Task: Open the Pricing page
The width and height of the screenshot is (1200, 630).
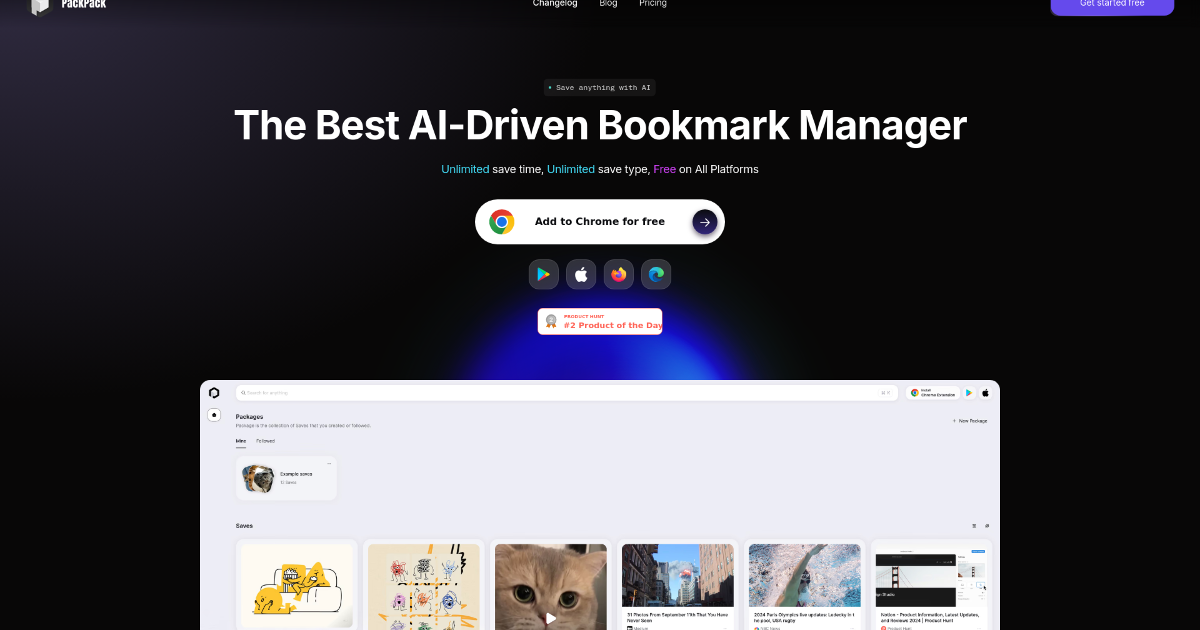Action: pos(653,4)
